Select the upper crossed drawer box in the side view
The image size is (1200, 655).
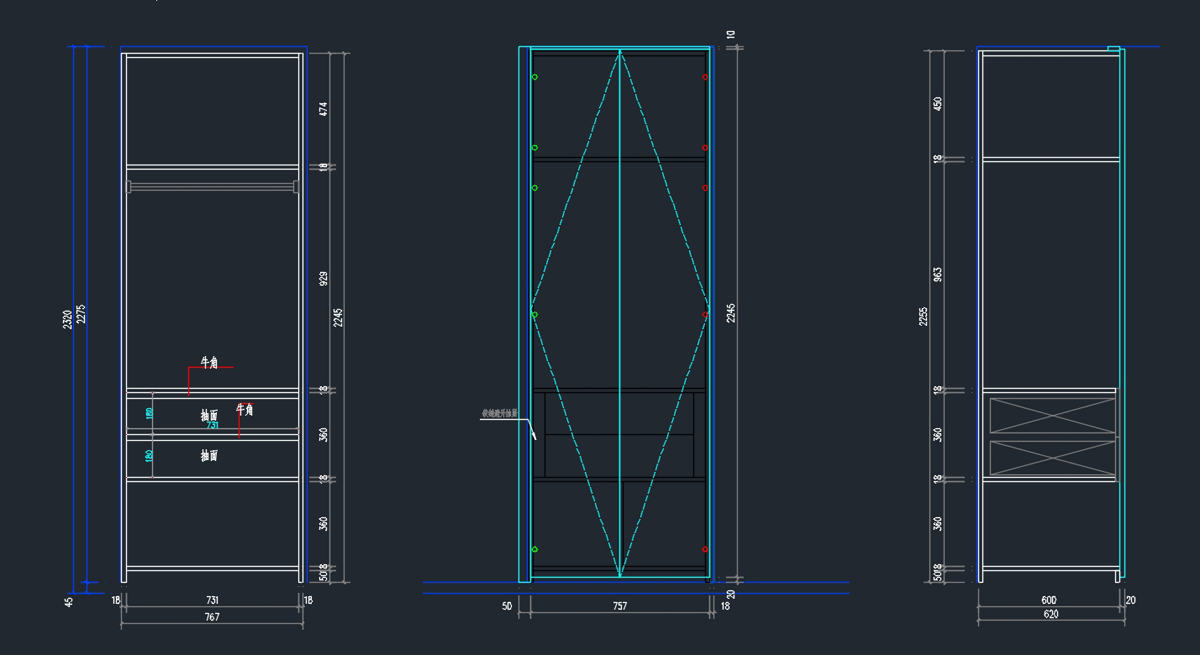(1052, 415)
